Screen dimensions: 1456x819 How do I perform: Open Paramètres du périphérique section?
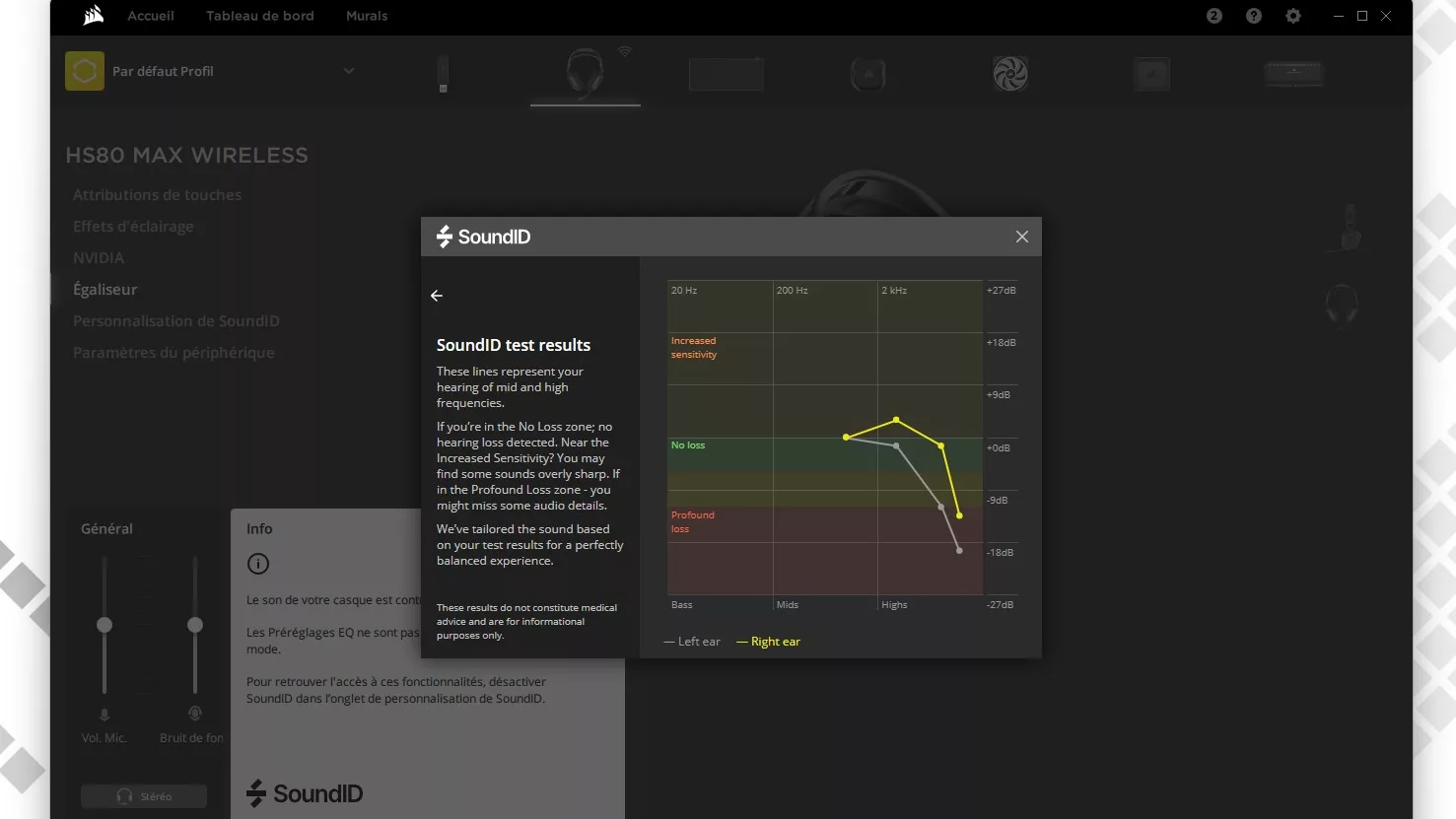(x=173, y=353)
